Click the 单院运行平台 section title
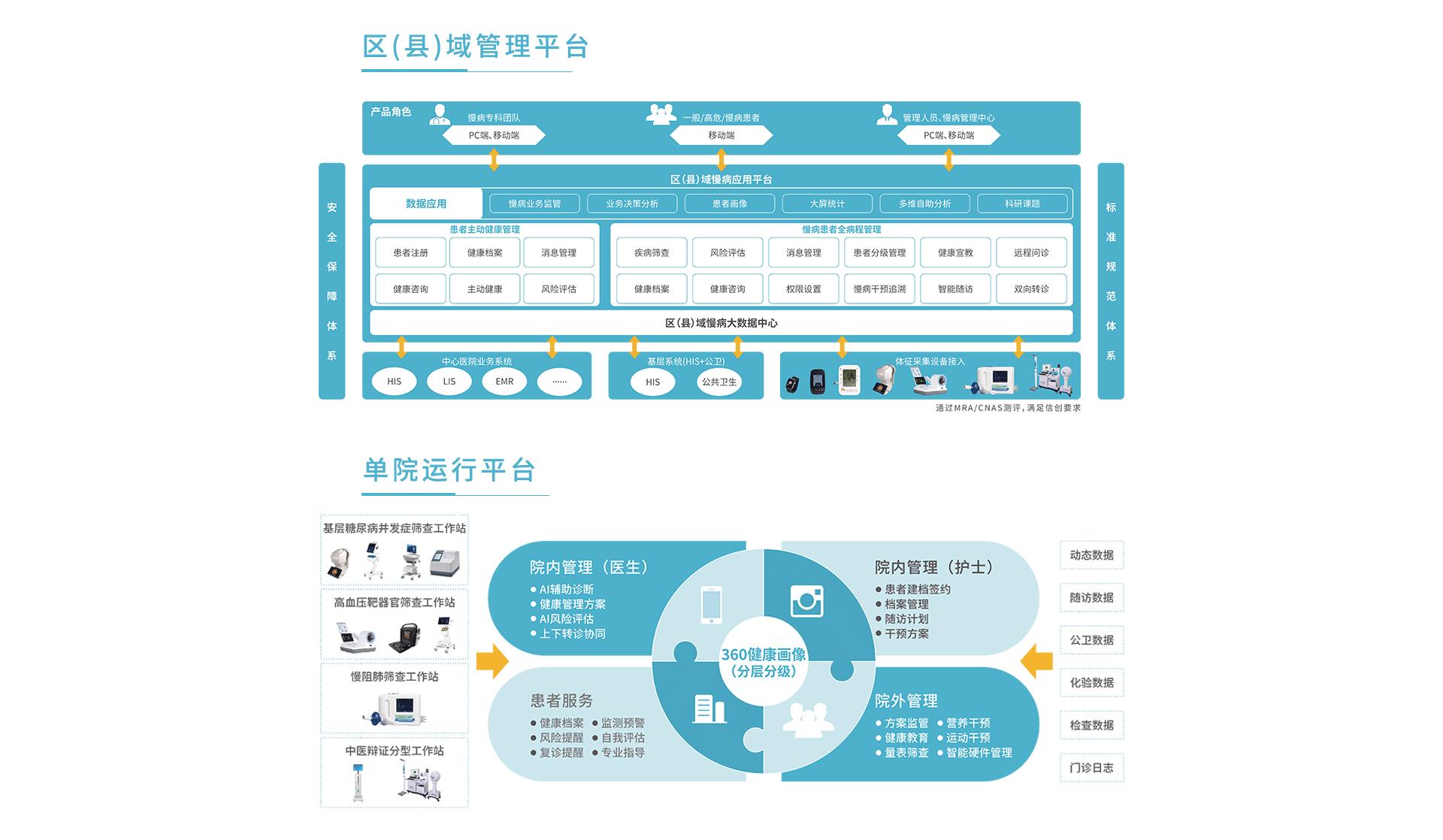 [x=449, y=470]
